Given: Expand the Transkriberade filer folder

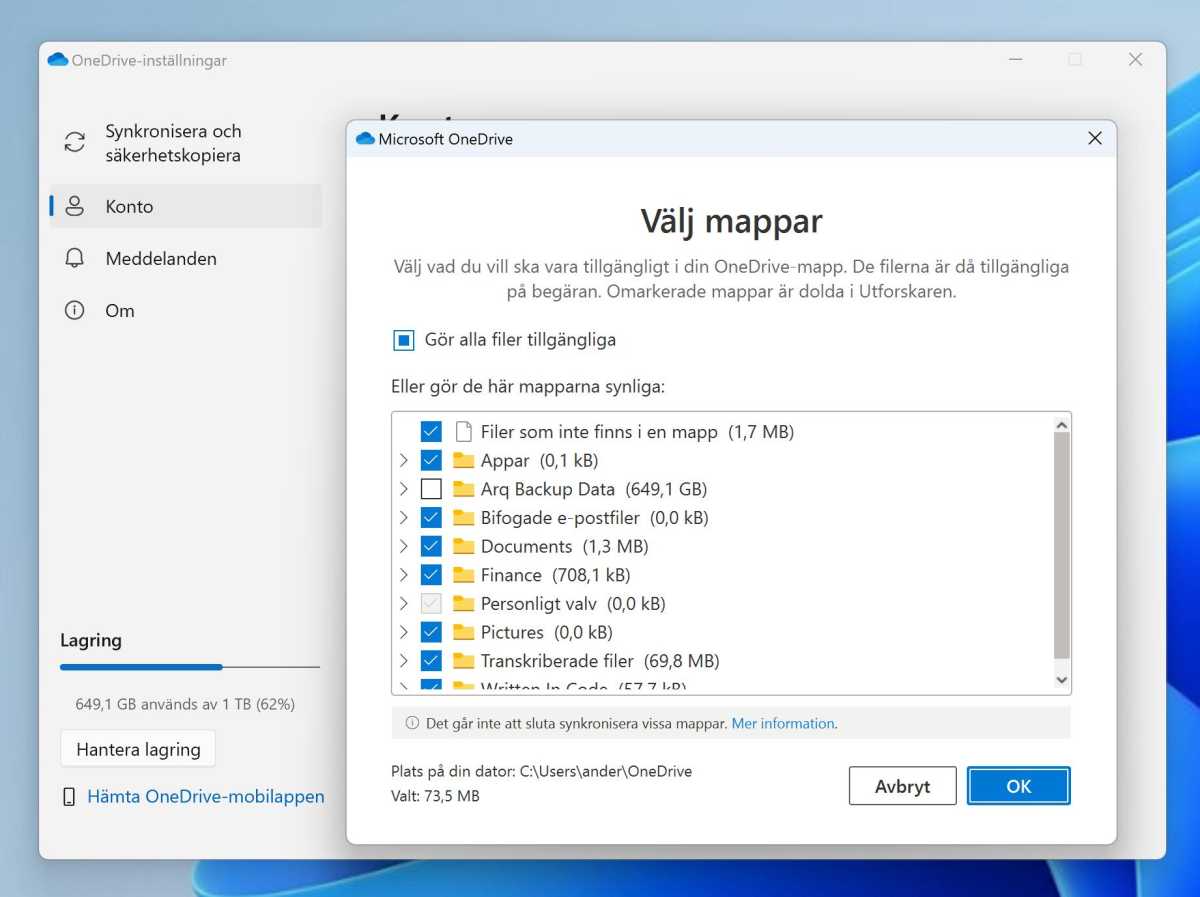Looking at the screenshot, I should [x=403, y=660].
